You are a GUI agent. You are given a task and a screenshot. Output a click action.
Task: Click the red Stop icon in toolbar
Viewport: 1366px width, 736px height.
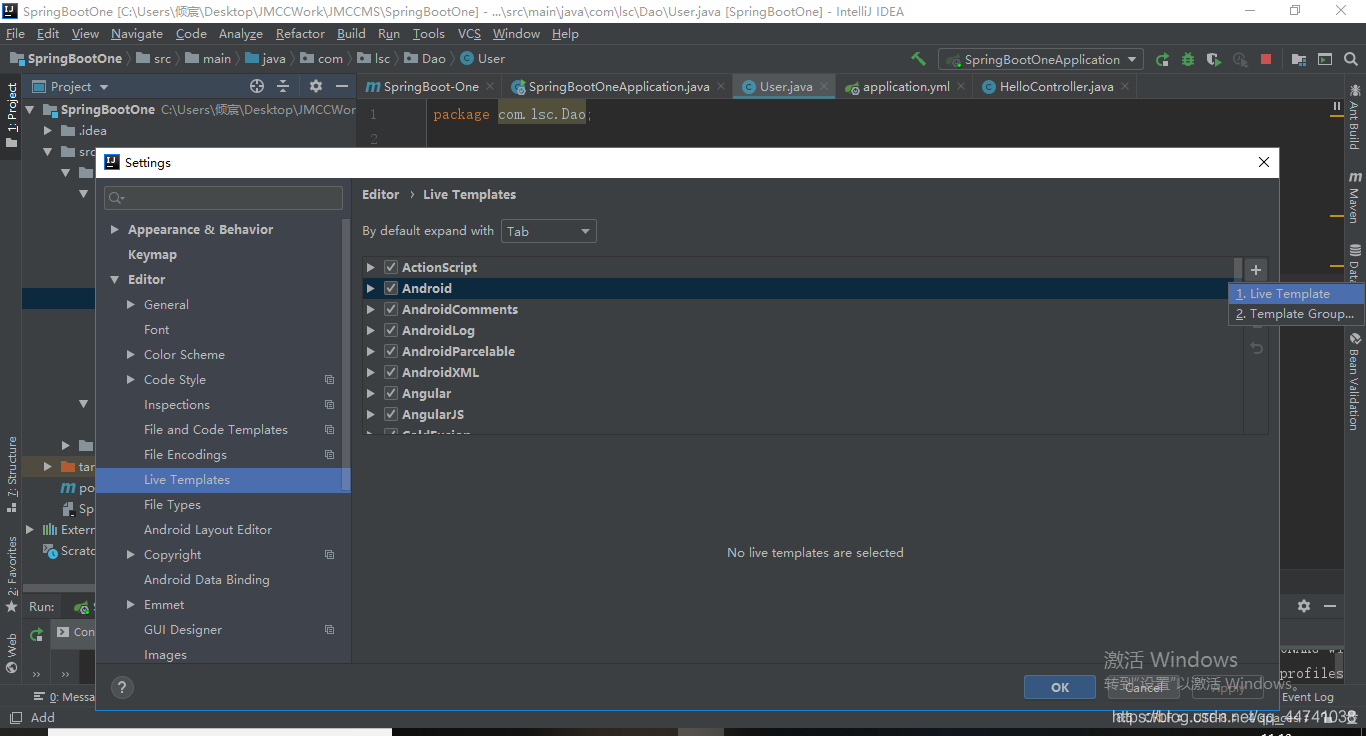pyautogui.click(x=1266, y=59)
